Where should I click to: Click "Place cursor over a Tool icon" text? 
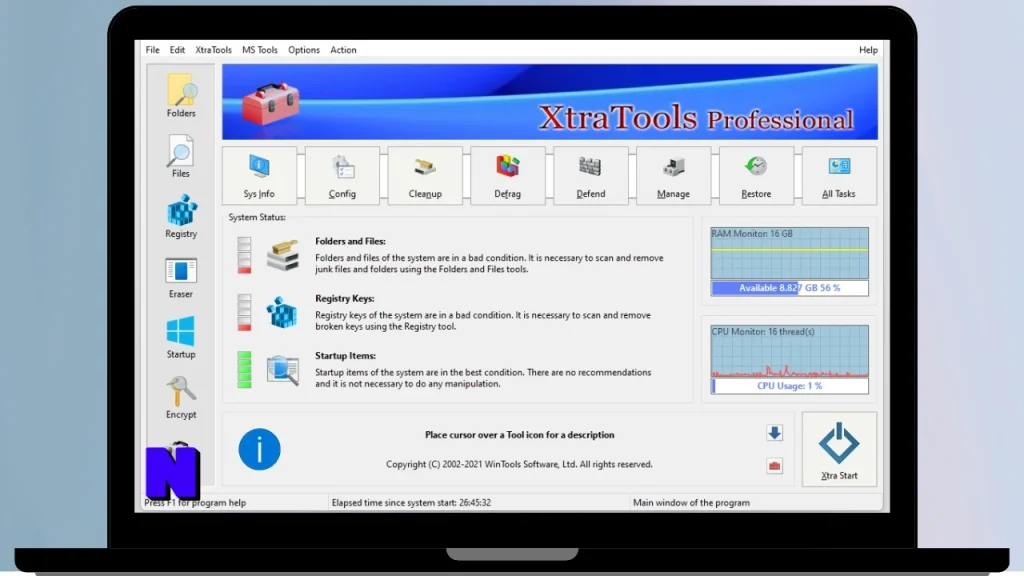pyautogui.click(x=520, y=435)
